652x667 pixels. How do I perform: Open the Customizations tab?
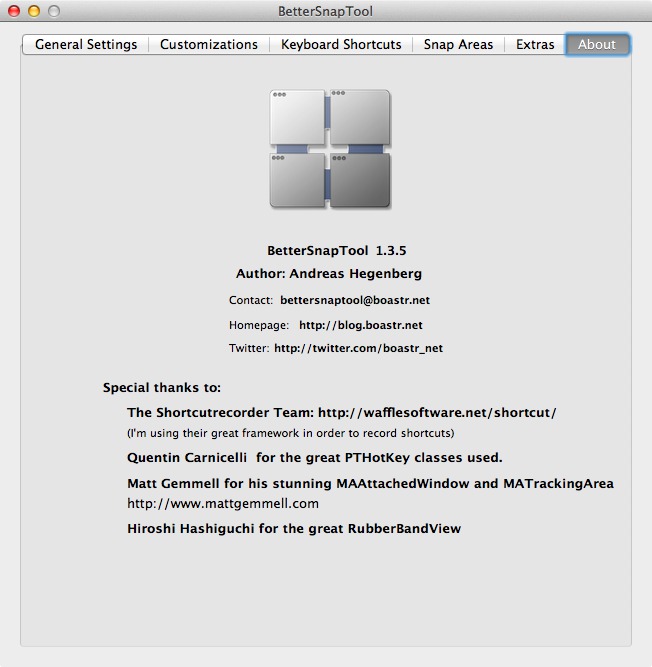coord(209,44)
